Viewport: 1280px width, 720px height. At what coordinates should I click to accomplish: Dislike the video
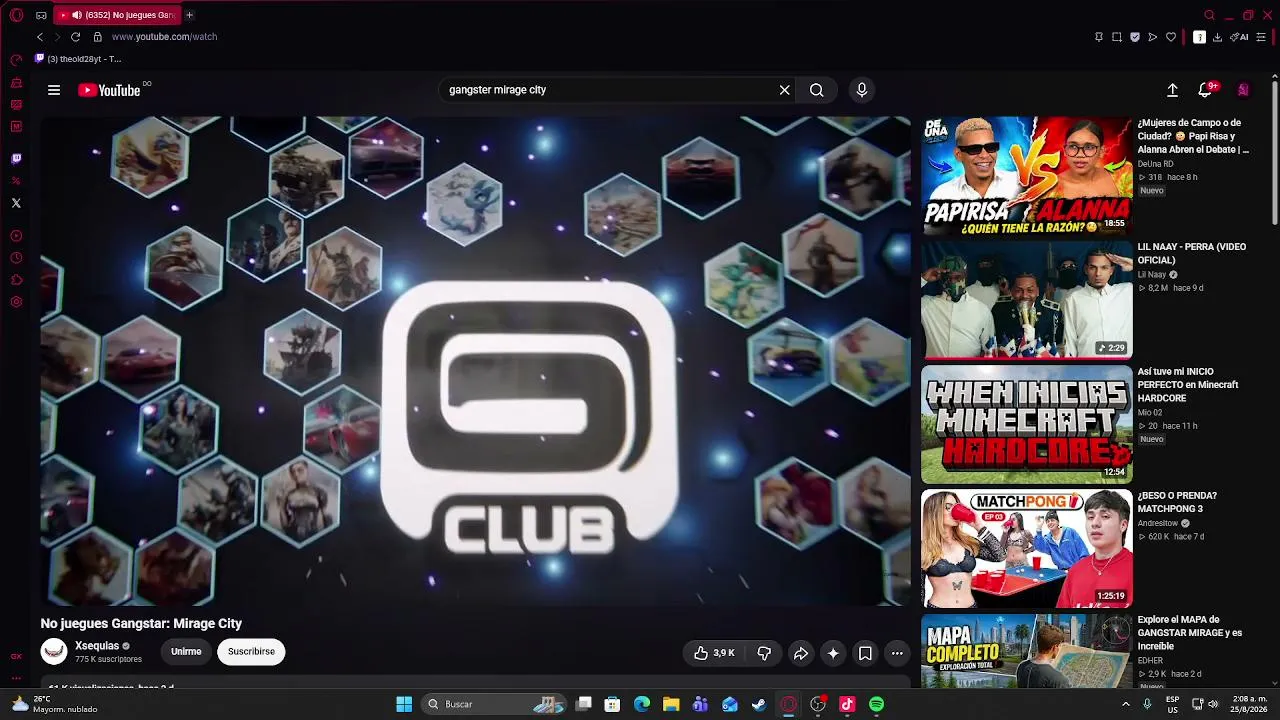click(x=764, y=653)
